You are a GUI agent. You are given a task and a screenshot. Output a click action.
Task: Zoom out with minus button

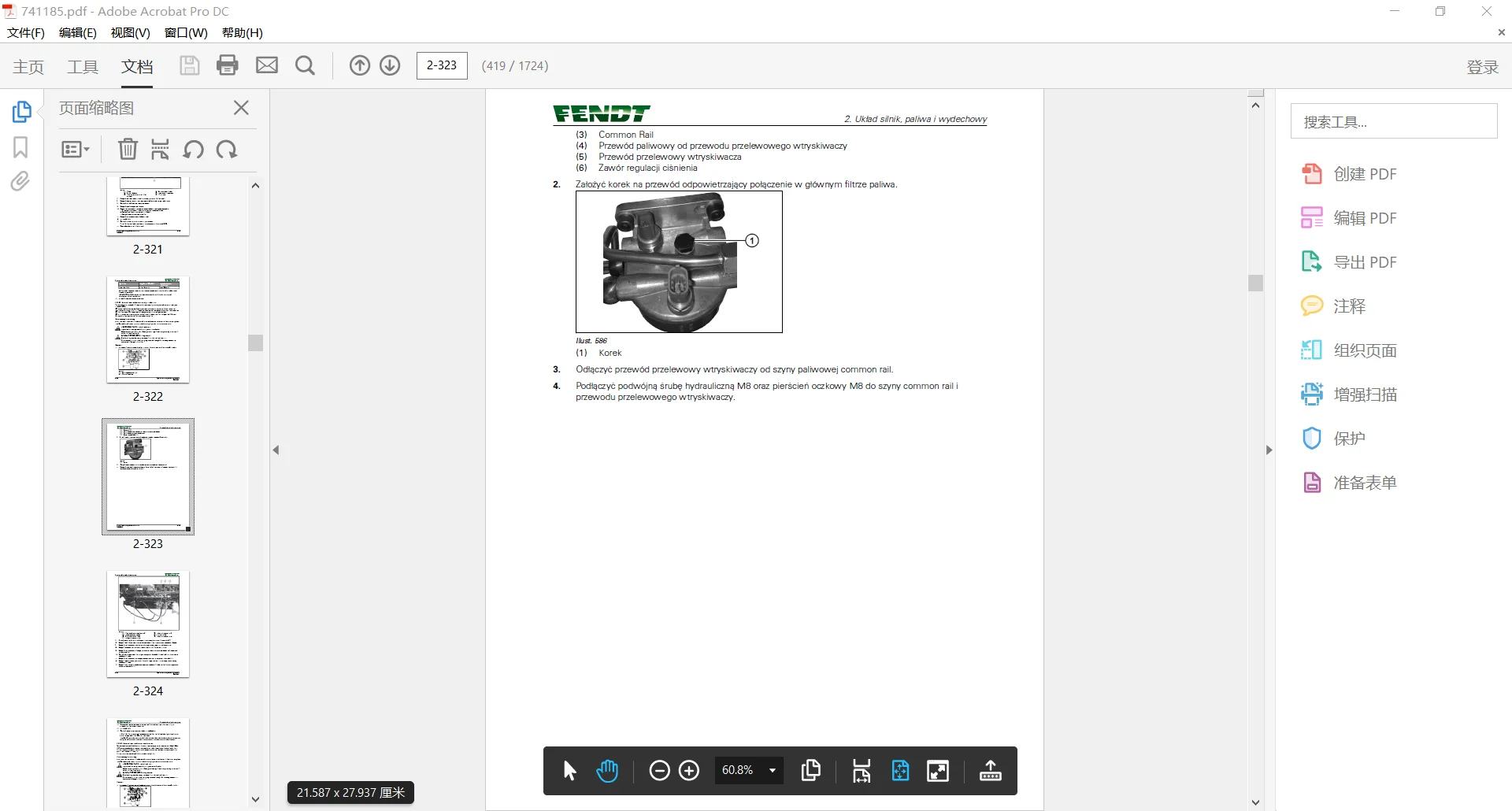click(659, 770)
